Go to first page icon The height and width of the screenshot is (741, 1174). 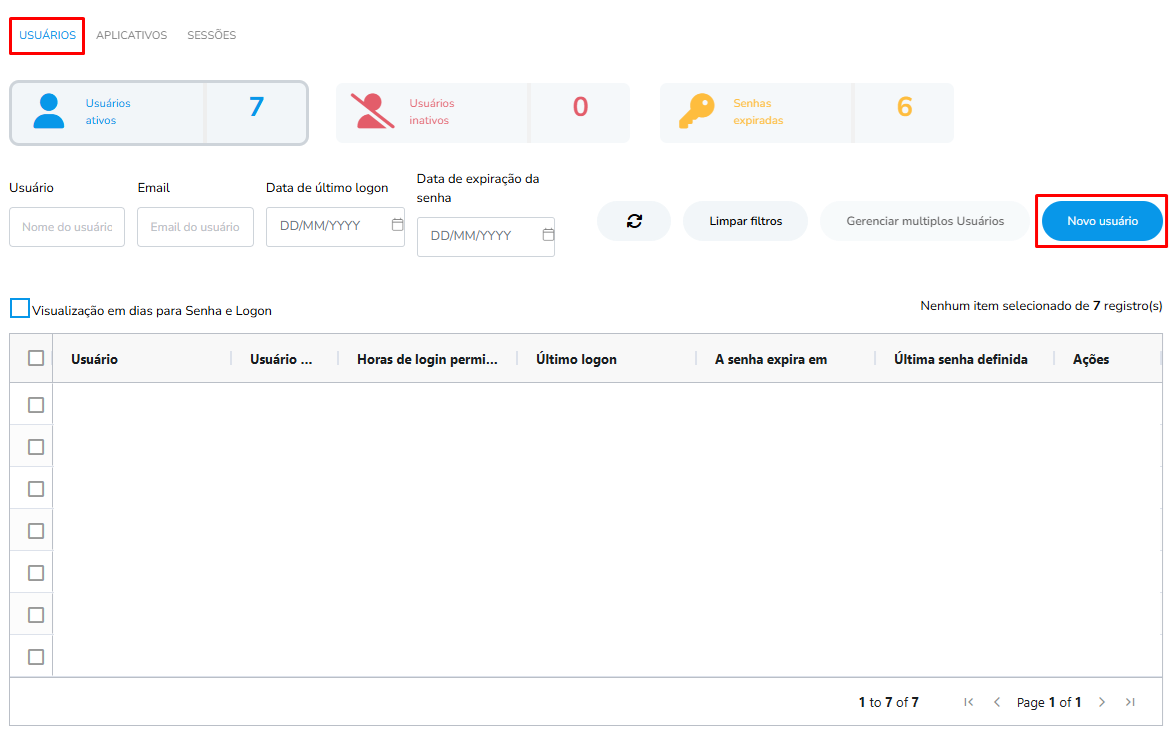click(x=968, y=701)
